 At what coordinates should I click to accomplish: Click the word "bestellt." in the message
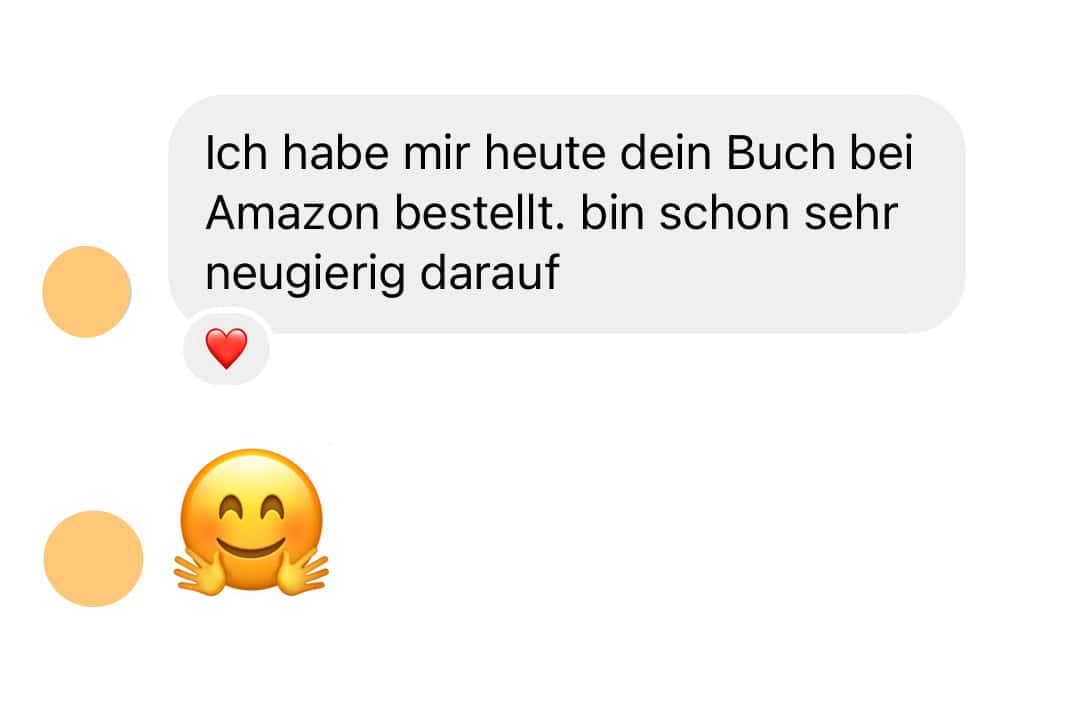pyautogui.click(x=480, y=214)
